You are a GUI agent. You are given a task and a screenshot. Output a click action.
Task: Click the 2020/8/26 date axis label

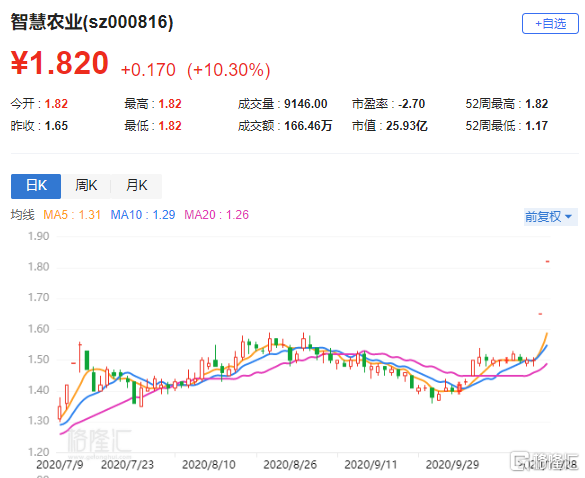(x=290, y=465)
